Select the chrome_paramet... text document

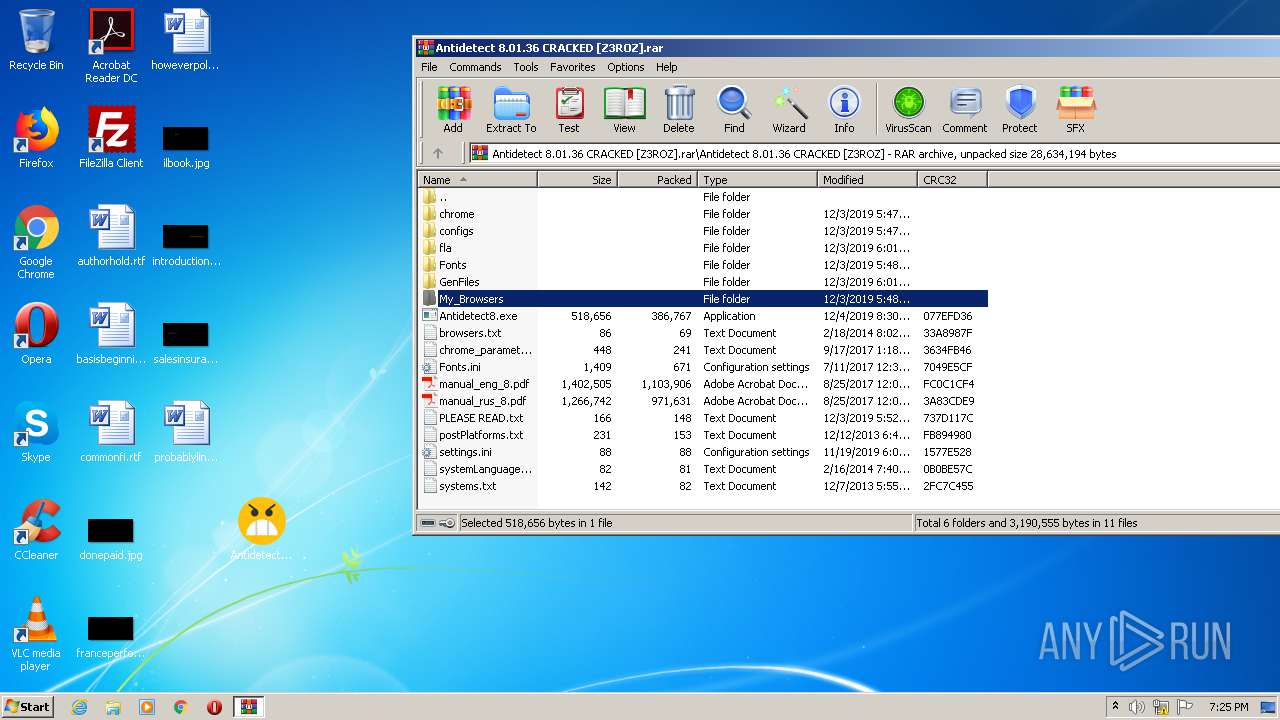pyautogui.click(x=702, y=350)
